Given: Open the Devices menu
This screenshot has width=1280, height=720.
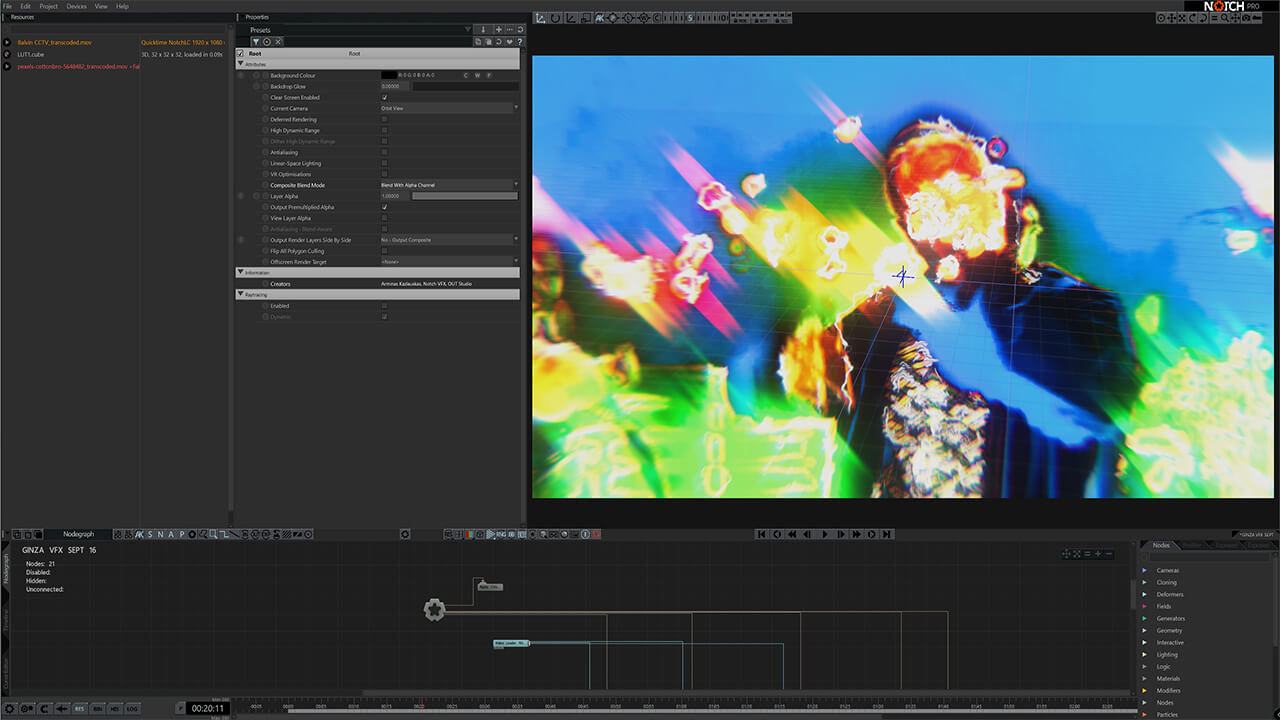Looking at the screenshot, I should pos(76,6).
